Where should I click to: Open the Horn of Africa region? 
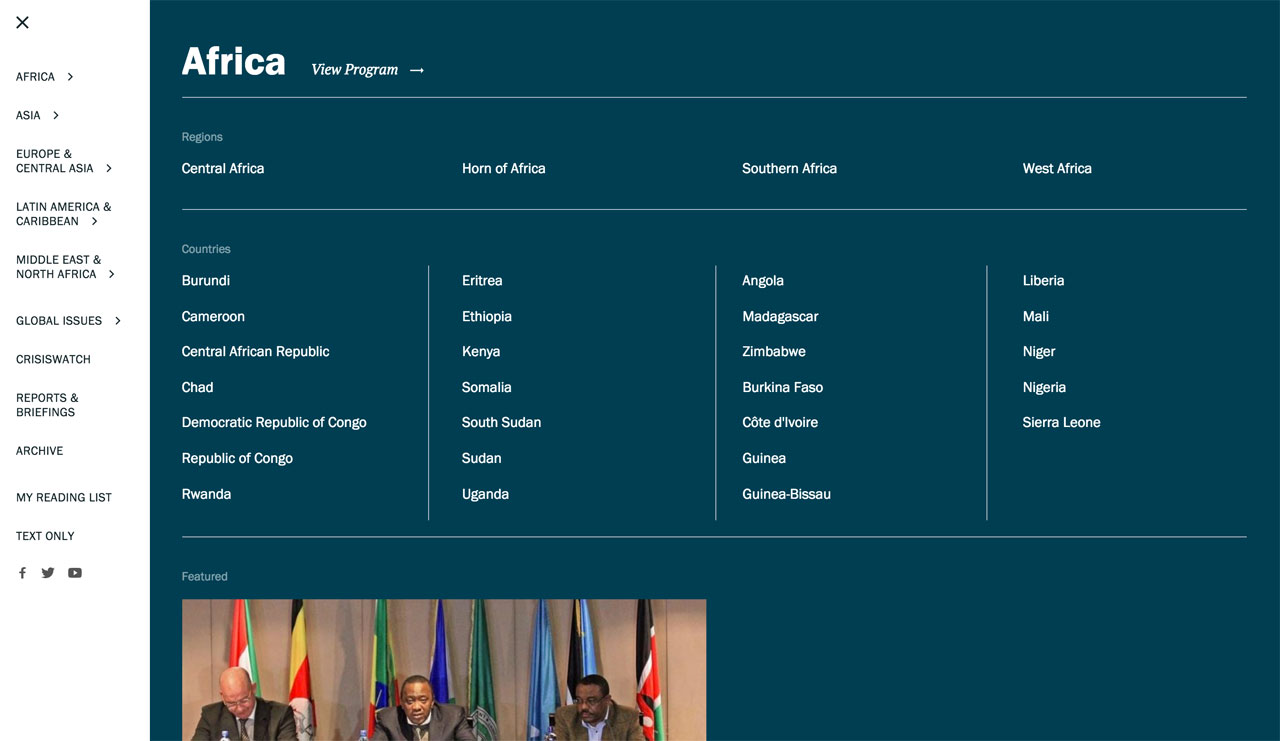point(504,168)
